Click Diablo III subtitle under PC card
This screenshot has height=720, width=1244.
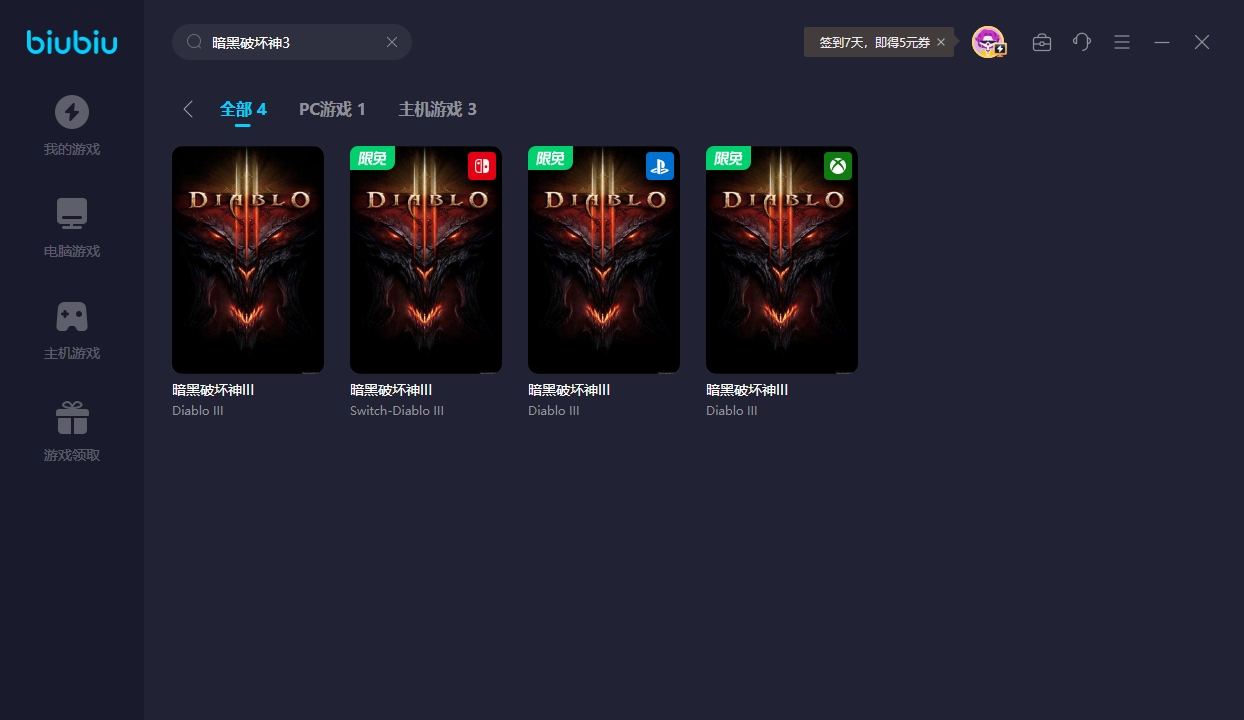pos(198,411)
